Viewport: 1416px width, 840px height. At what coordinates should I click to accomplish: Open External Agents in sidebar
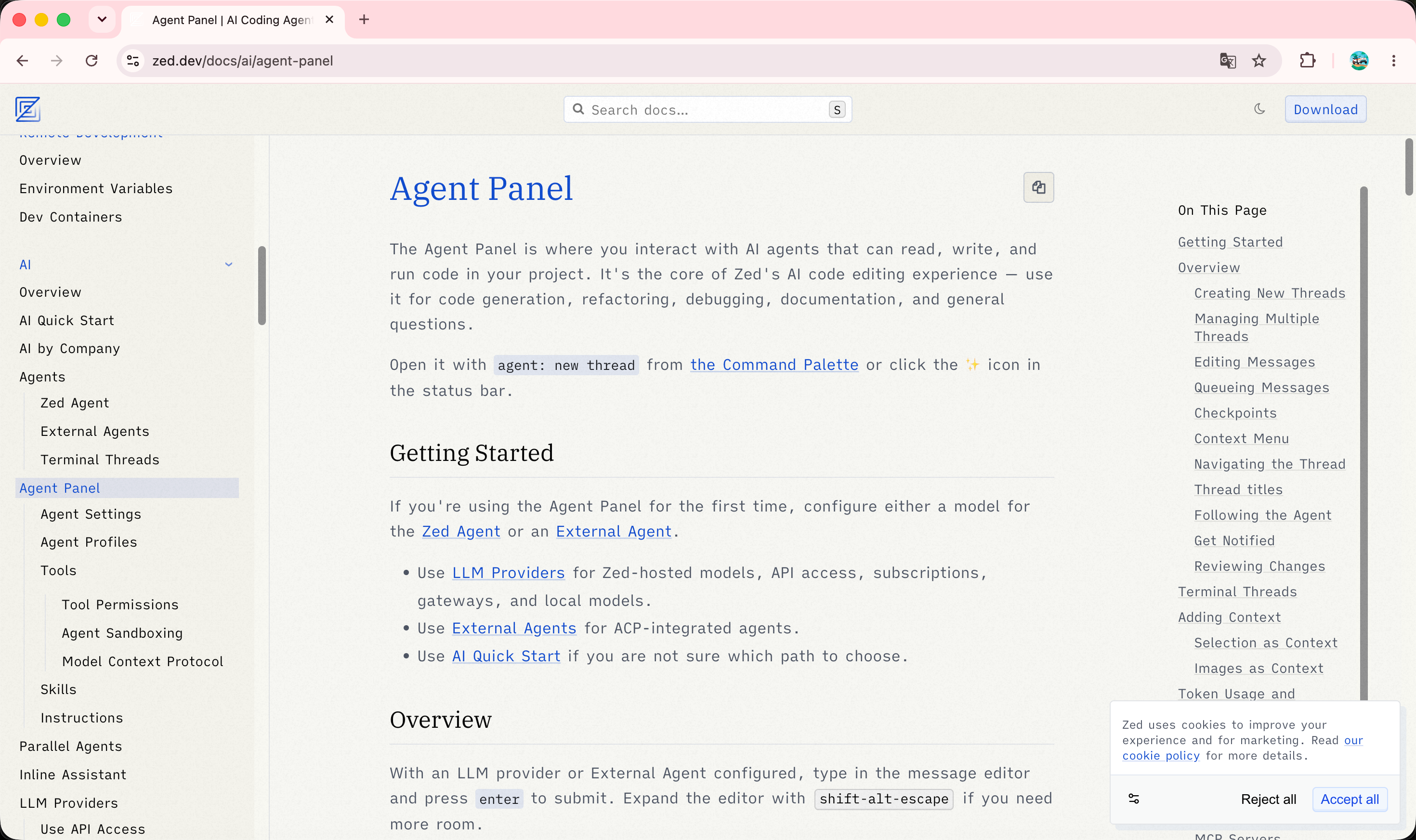95,432
